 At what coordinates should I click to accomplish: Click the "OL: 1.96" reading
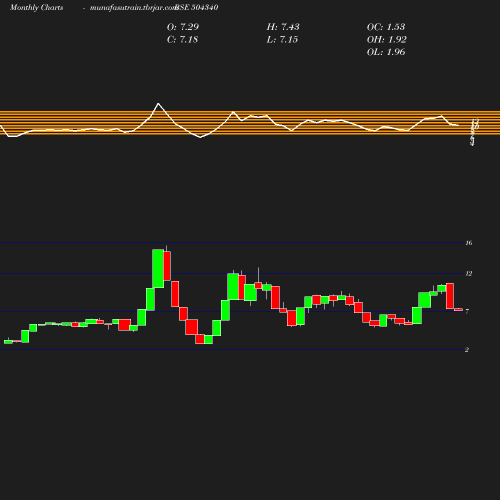[x=386, y=52]
